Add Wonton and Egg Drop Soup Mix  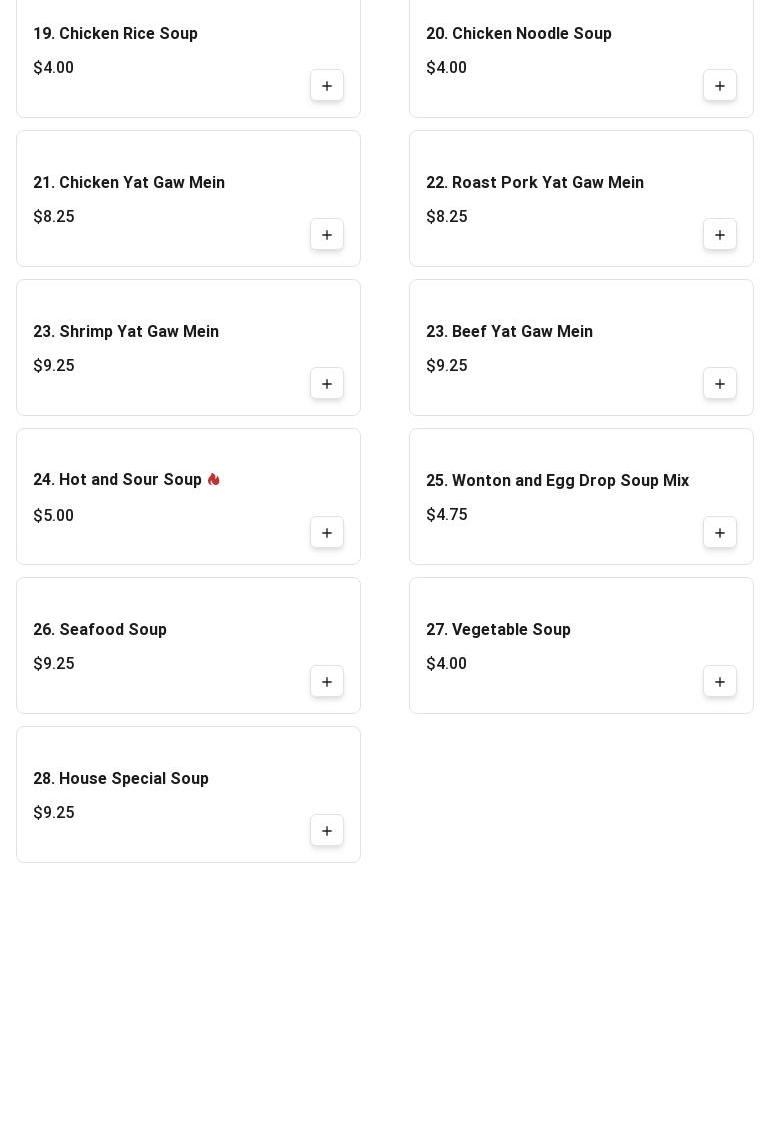point(720,533)
